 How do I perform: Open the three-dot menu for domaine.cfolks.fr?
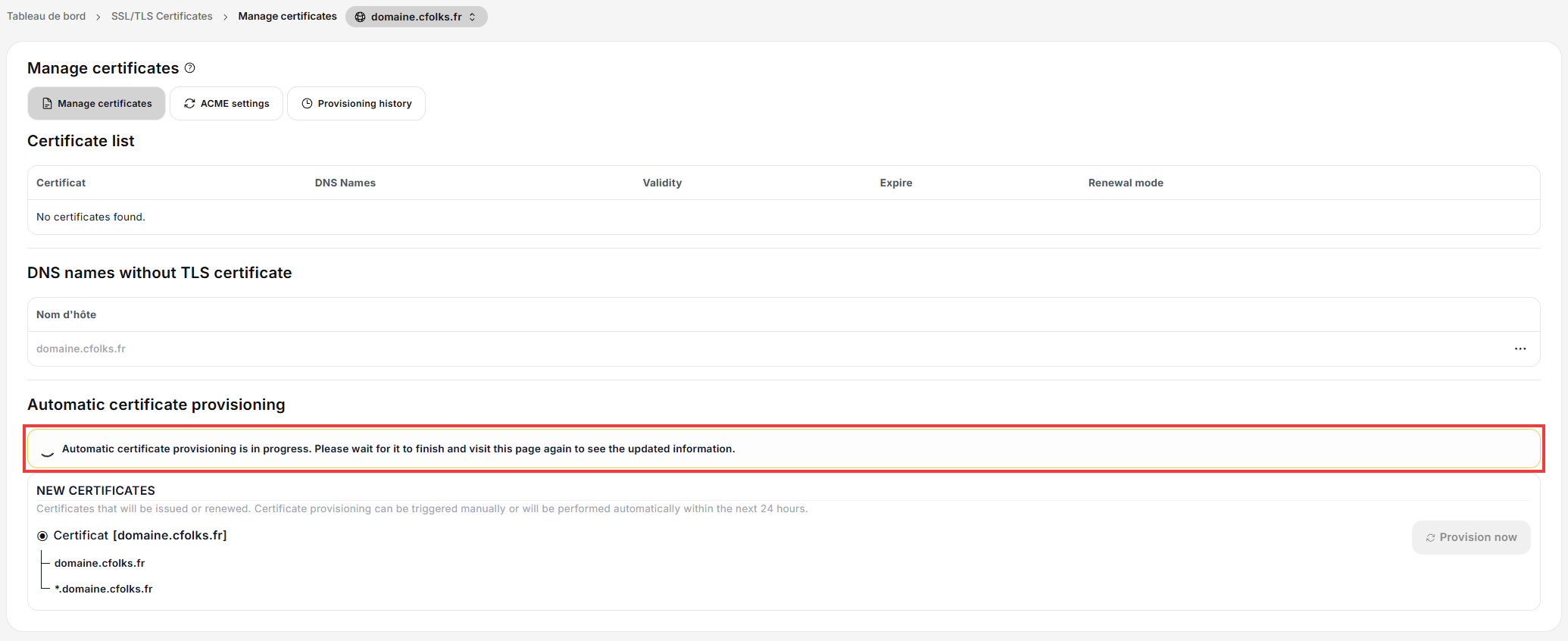coord(1520,349)
